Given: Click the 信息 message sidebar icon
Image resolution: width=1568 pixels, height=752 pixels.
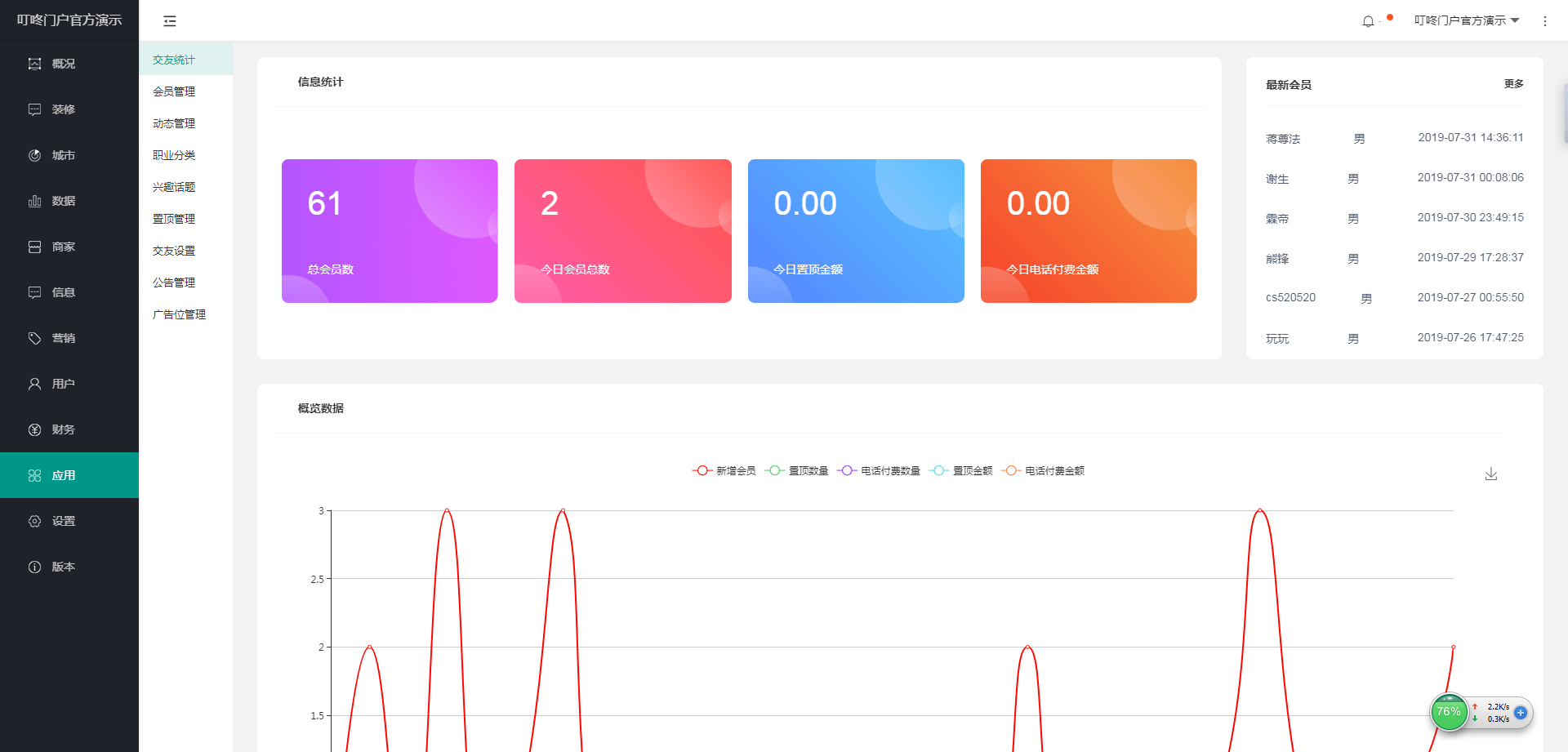Looking at the screenshot, I should 34,292.
